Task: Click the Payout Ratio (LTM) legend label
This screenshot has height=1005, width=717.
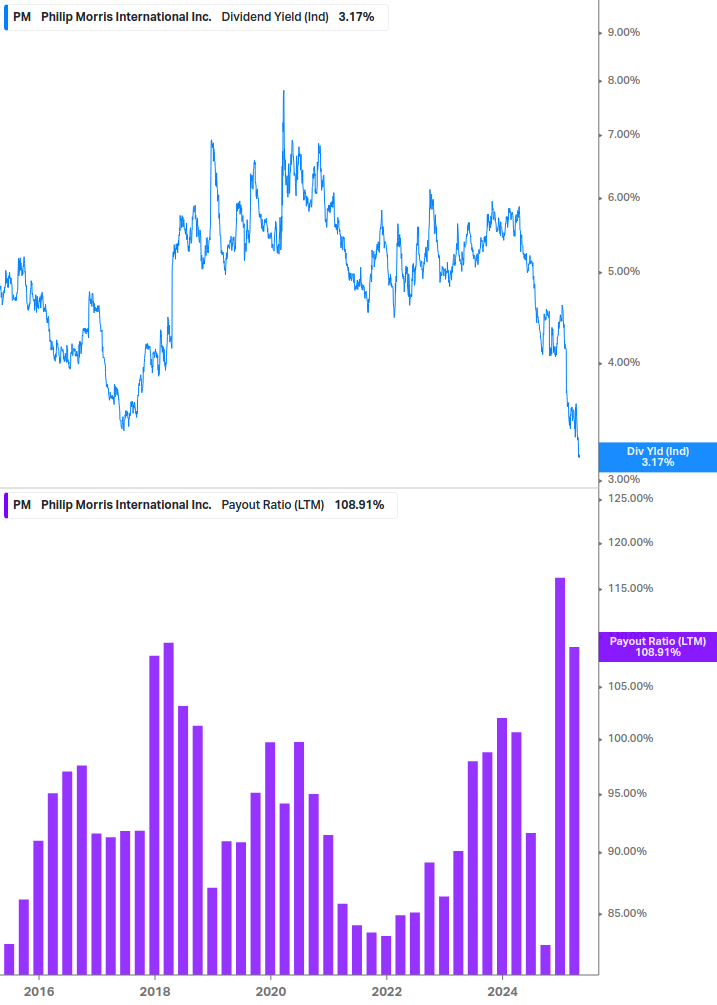Action: tap(273, 505)
